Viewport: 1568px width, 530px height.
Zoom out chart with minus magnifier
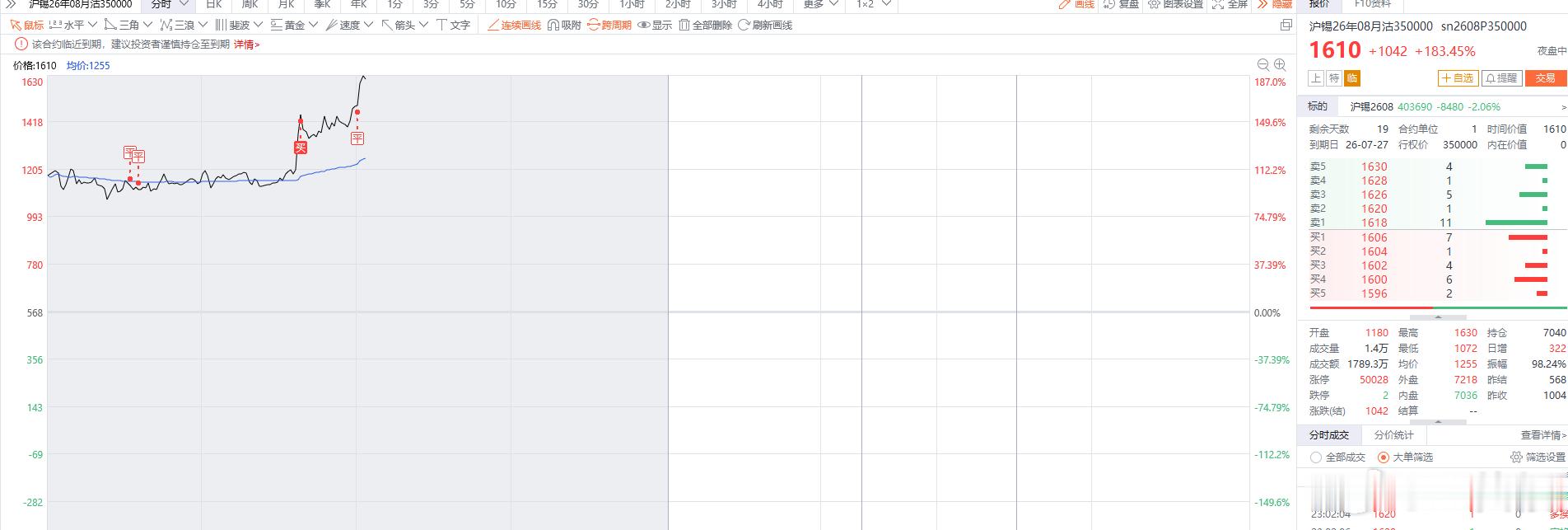click(1263, 64)
